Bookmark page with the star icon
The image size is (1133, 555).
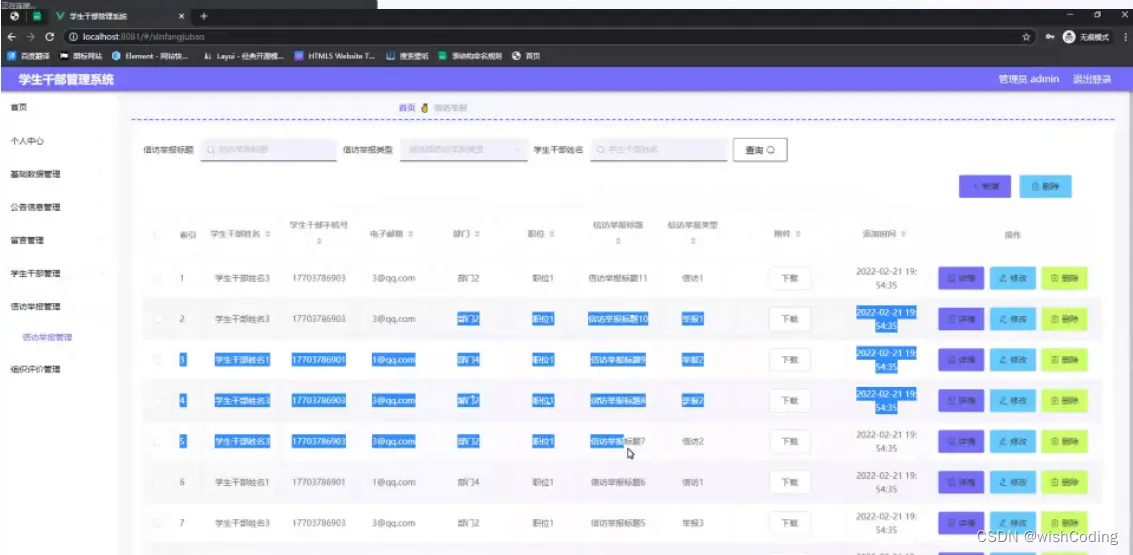1026,37
